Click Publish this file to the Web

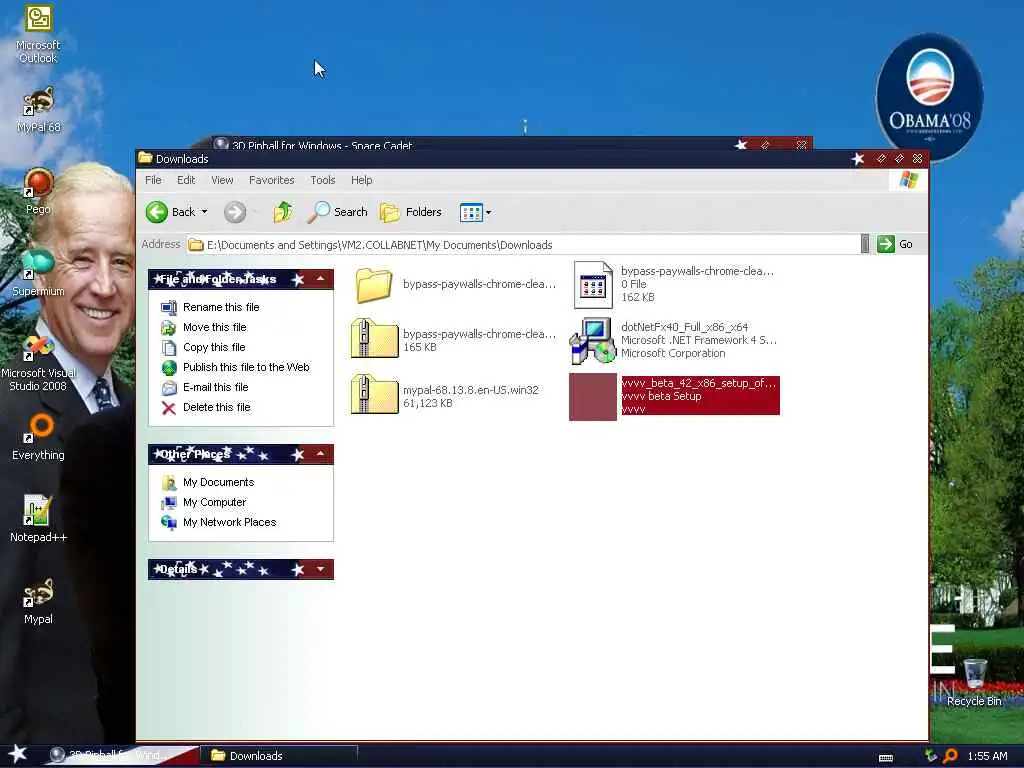[x=235, y=367]
